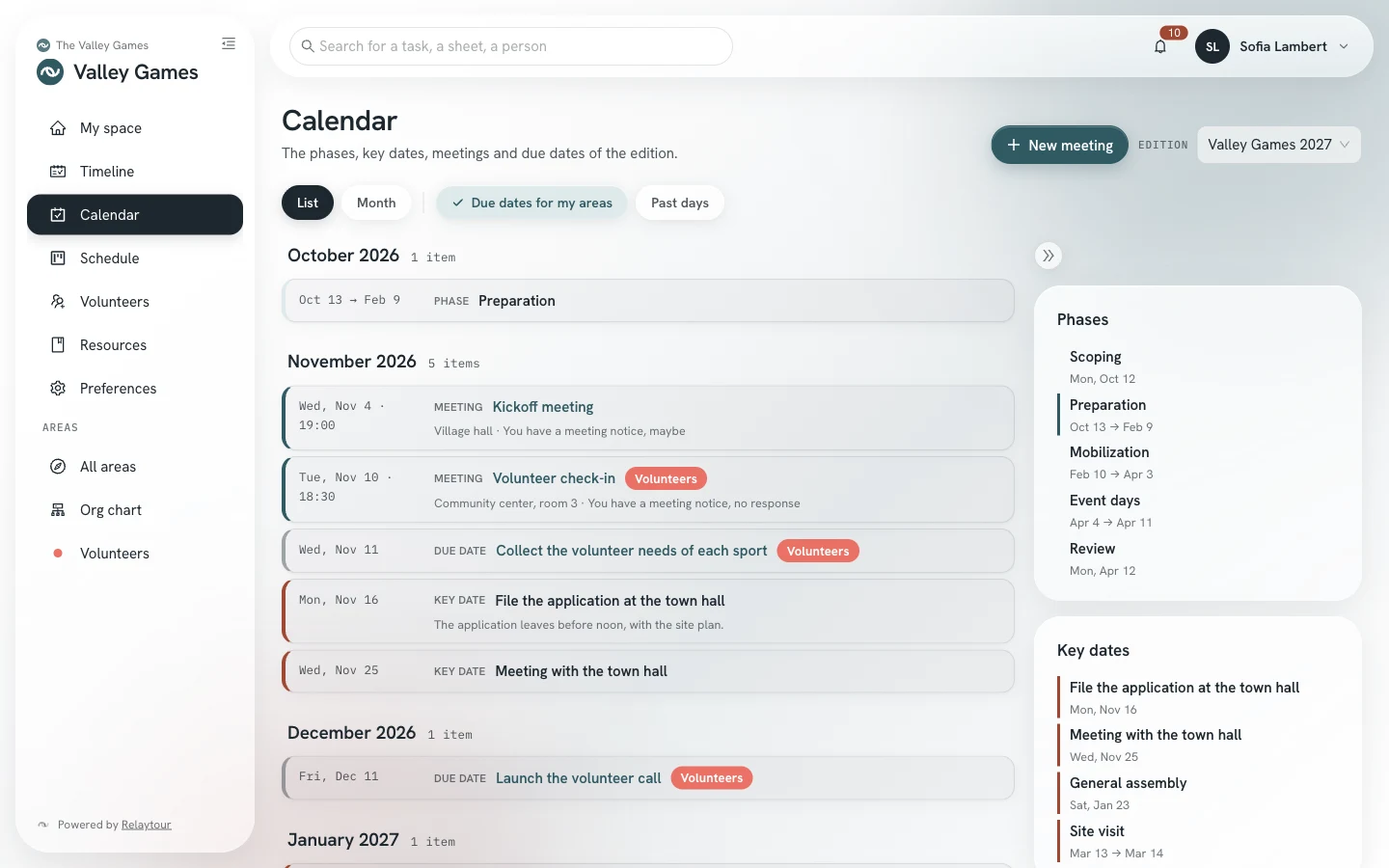Viewport: 1389px width, 868px height.
Task: Open File the application list row
Action: point(648,611)
